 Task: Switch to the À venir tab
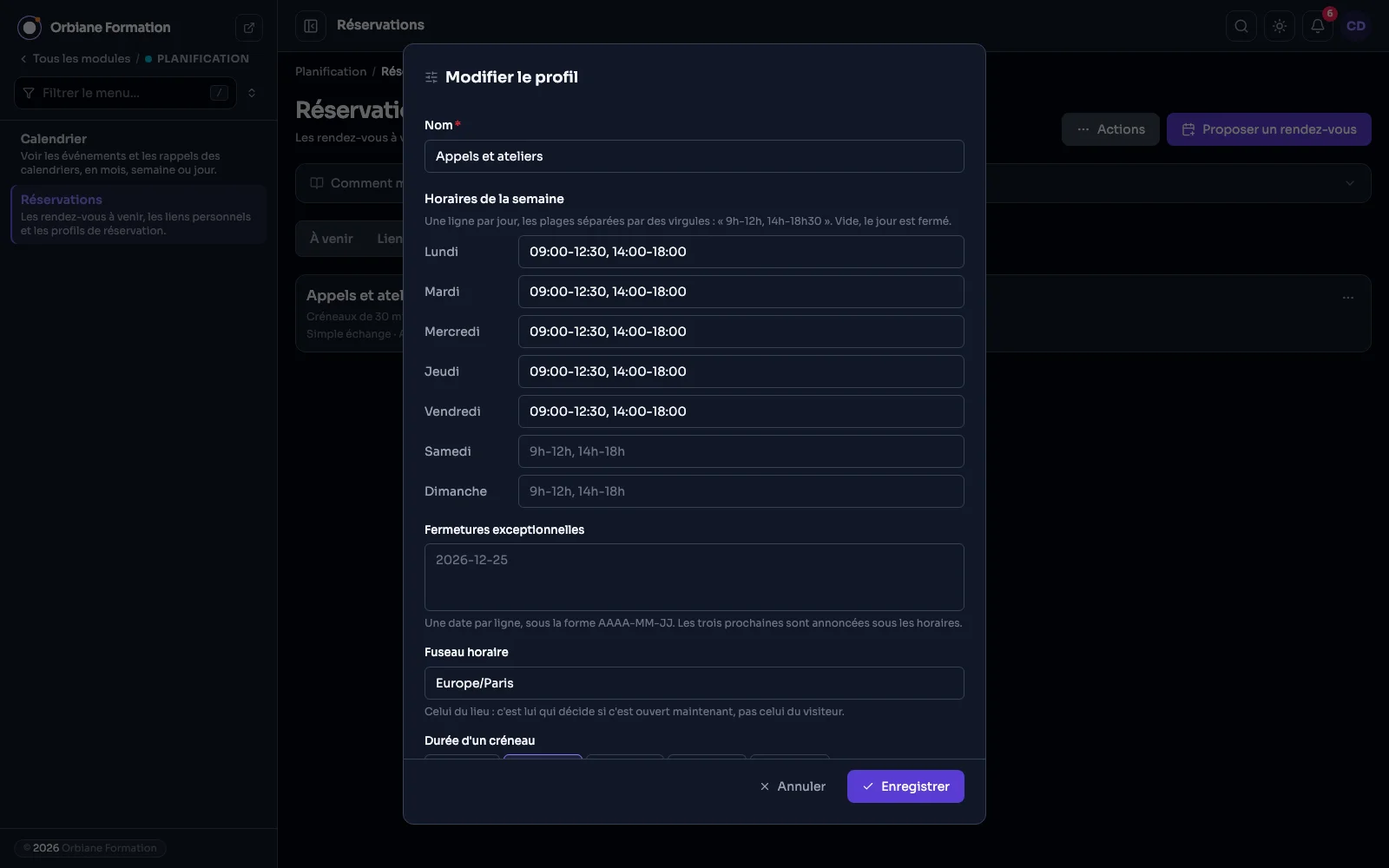(x=332, y=239)
